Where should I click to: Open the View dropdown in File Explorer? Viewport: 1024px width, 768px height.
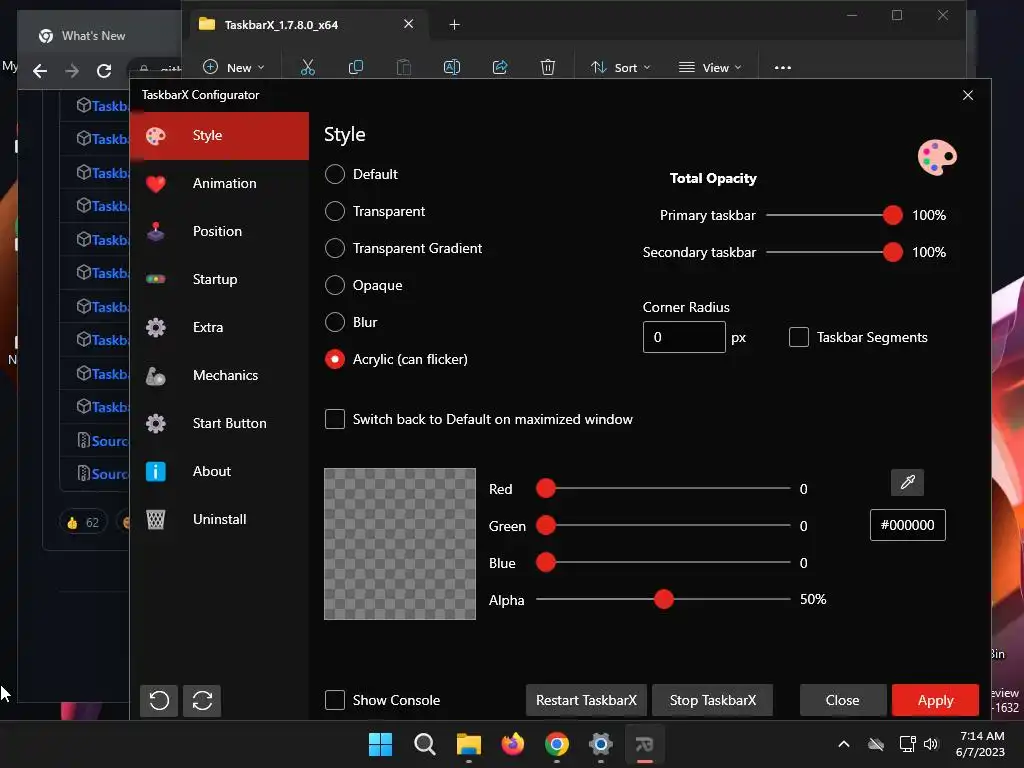(710, 67)
